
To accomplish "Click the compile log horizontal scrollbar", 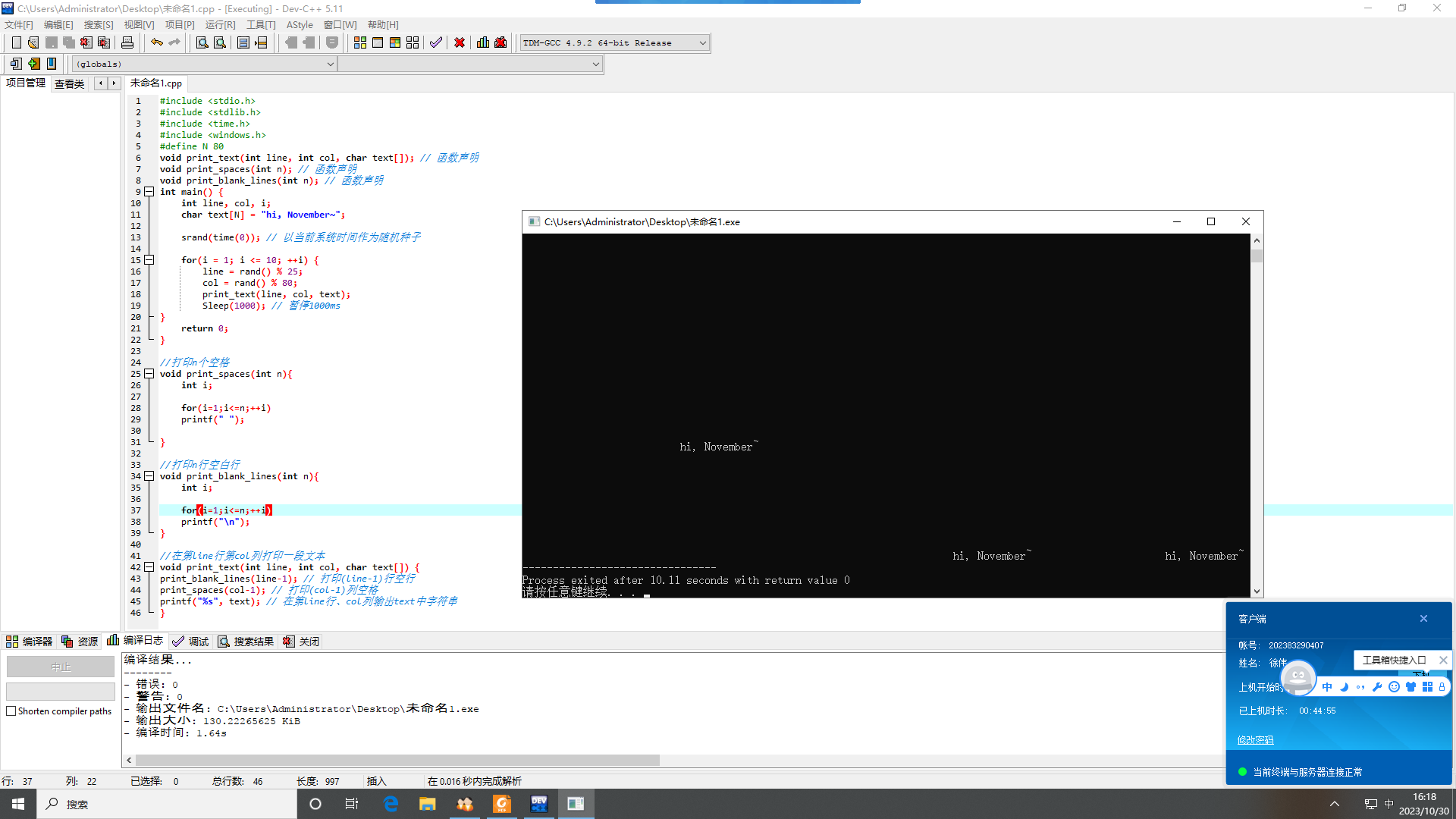I will pos(398,760).
